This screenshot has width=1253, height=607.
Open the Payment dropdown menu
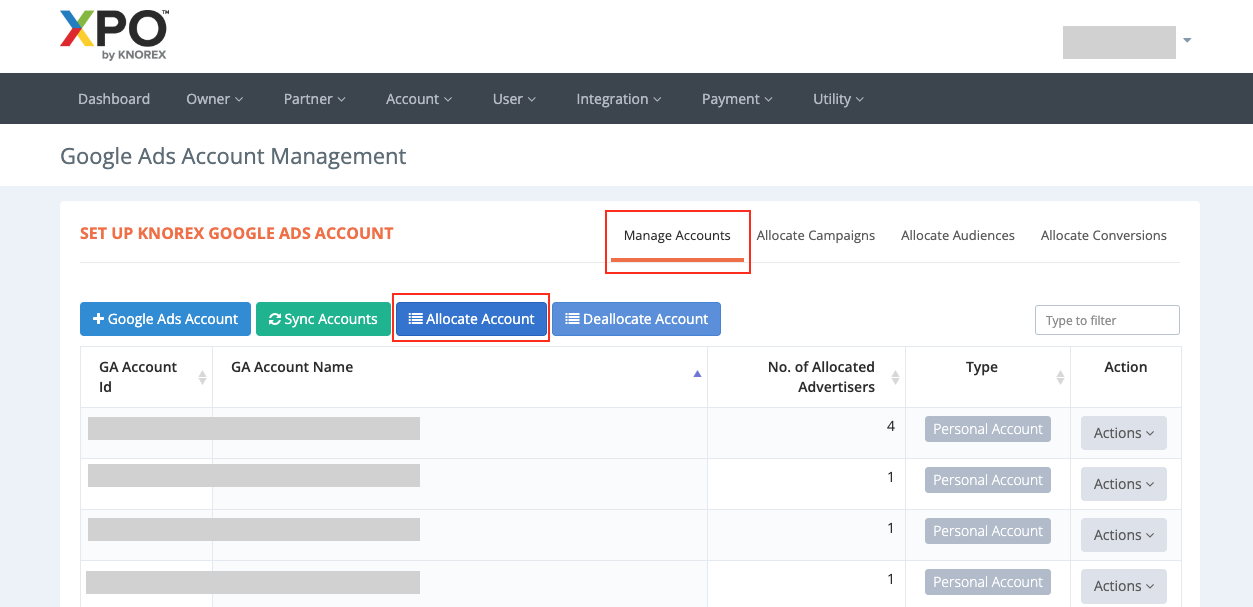click(736, 99)
